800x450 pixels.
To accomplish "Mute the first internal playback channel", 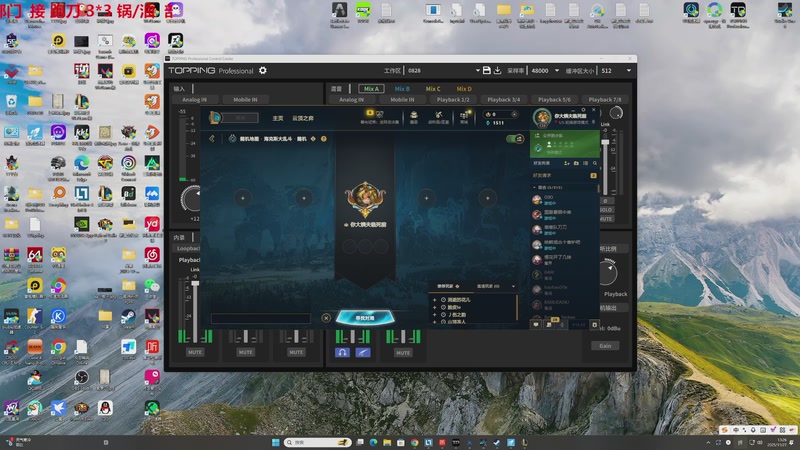I will point(195,352).
